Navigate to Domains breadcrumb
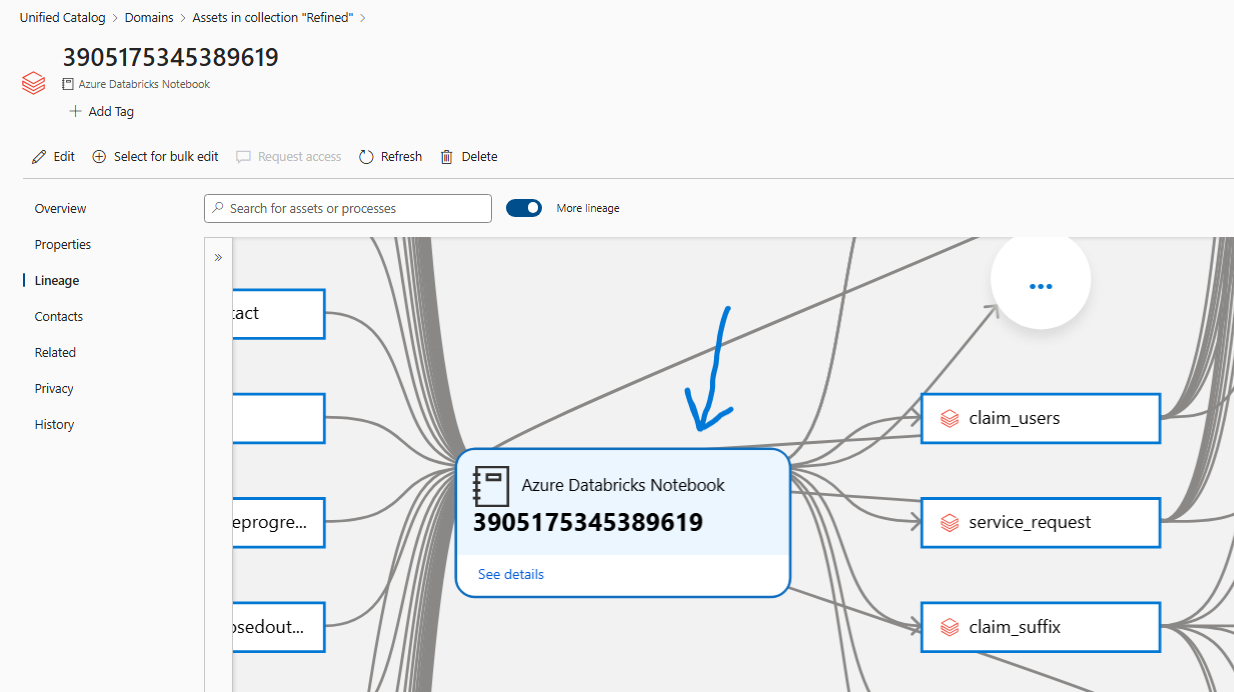This screenshot has width=1234, height=692. [x=149, y=18]
